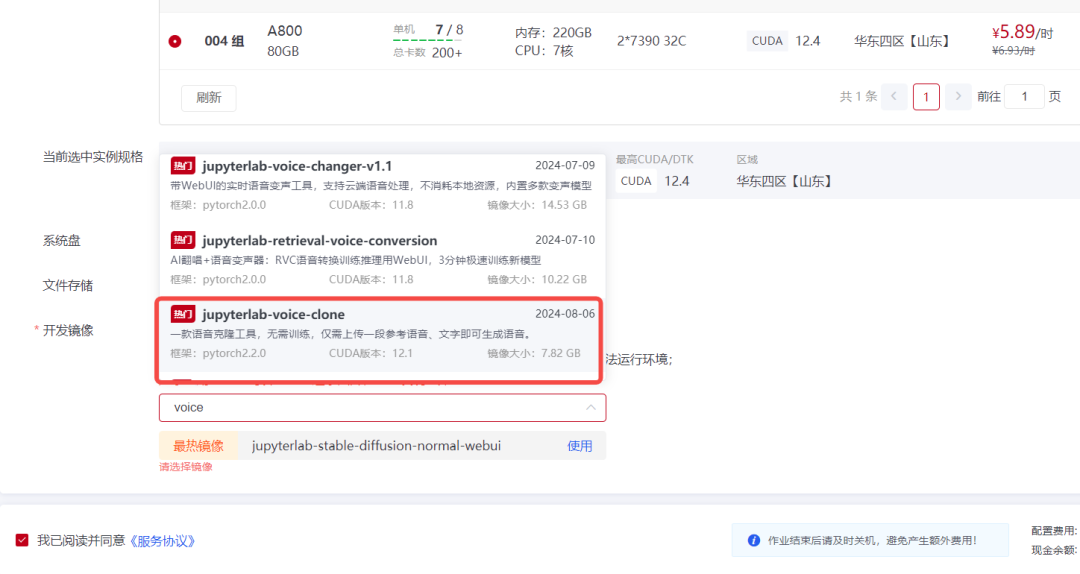
Task: Open the 《服务协议》 link
Action: [x=162, y=541]
